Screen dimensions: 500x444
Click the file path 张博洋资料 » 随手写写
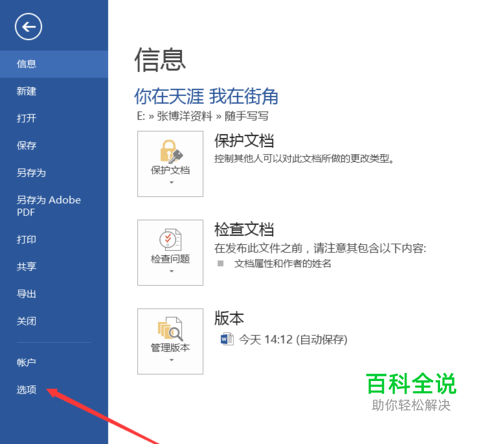point(213,116)
